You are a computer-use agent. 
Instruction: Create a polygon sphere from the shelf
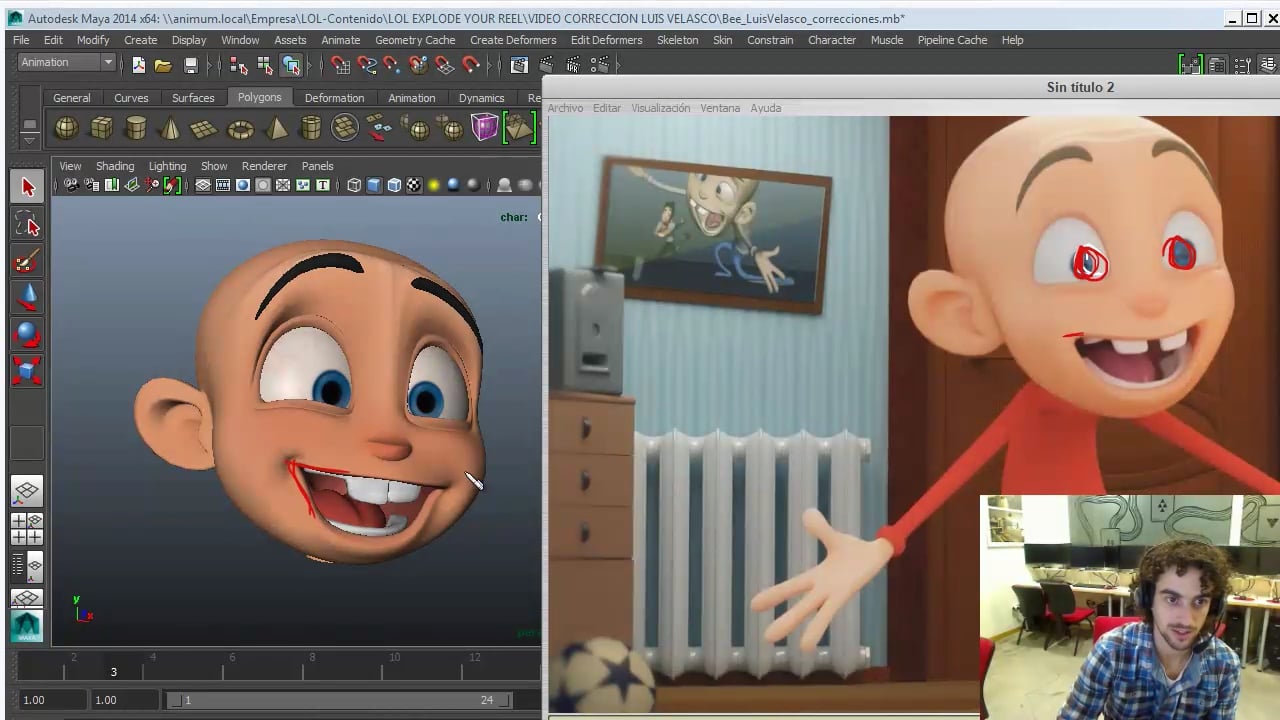[x=66, y=128]
